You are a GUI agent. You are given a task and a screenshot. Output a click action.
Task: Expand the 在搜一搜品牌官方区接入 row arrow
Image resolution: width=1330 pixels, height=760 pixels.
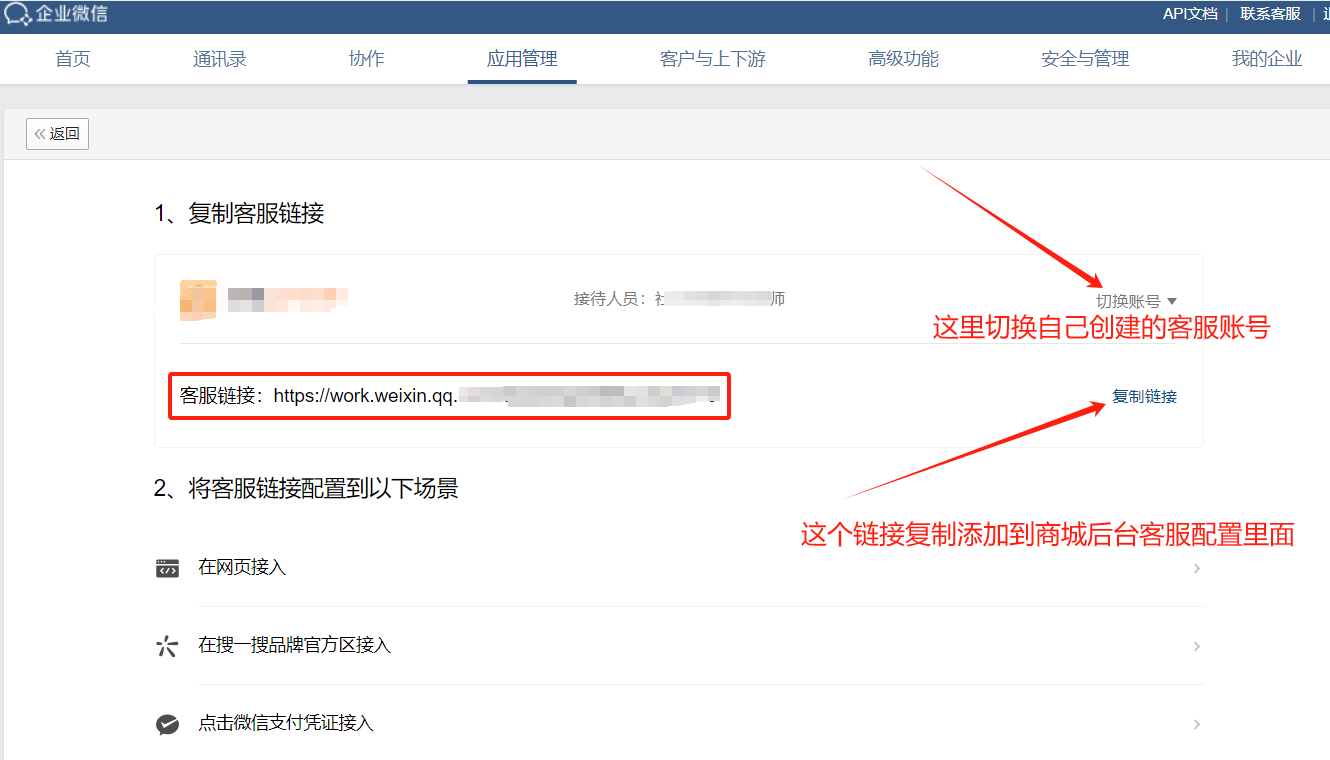coord(1196,646)
